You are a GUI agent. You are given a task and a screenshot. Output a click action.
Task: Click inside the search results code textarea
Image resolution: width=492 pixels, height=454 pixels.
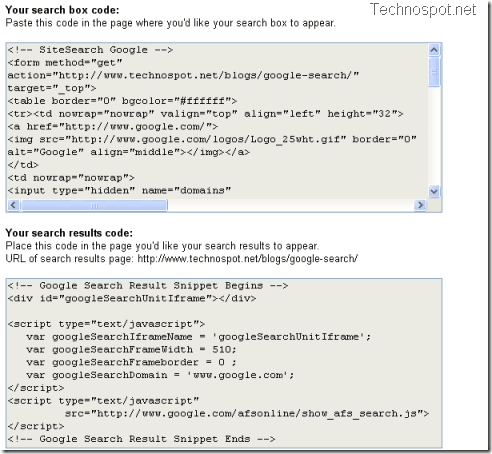(224, 363)
